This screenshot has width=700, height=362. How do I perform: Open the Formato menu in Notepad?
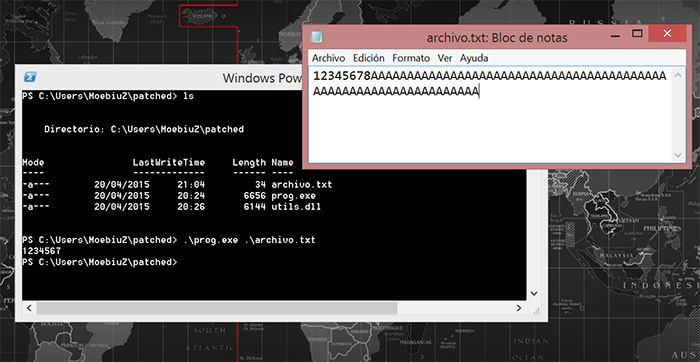pyautogui.click(x=411, y=58)
